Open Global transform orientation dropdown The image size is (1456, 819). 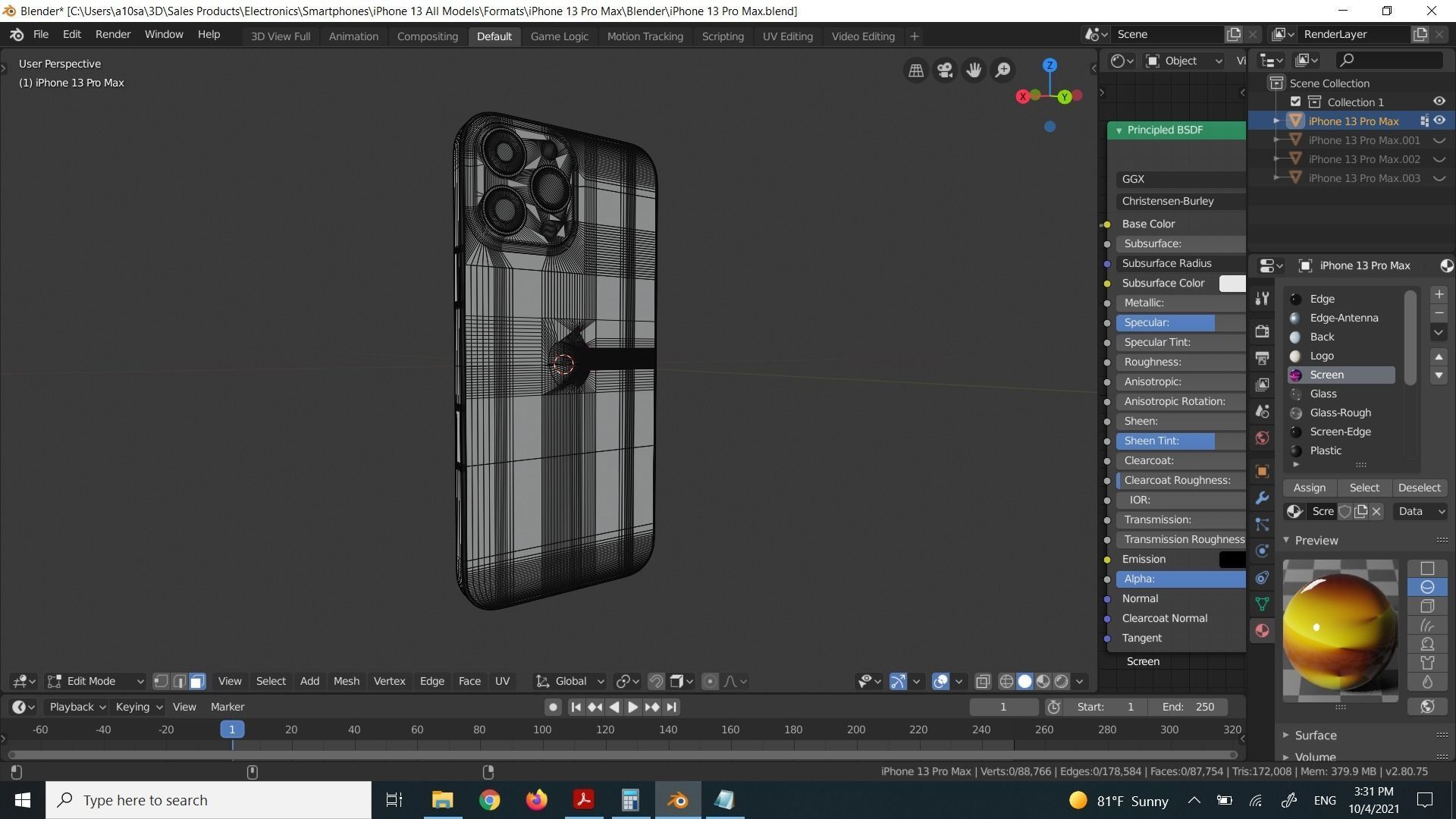[570, 682]
